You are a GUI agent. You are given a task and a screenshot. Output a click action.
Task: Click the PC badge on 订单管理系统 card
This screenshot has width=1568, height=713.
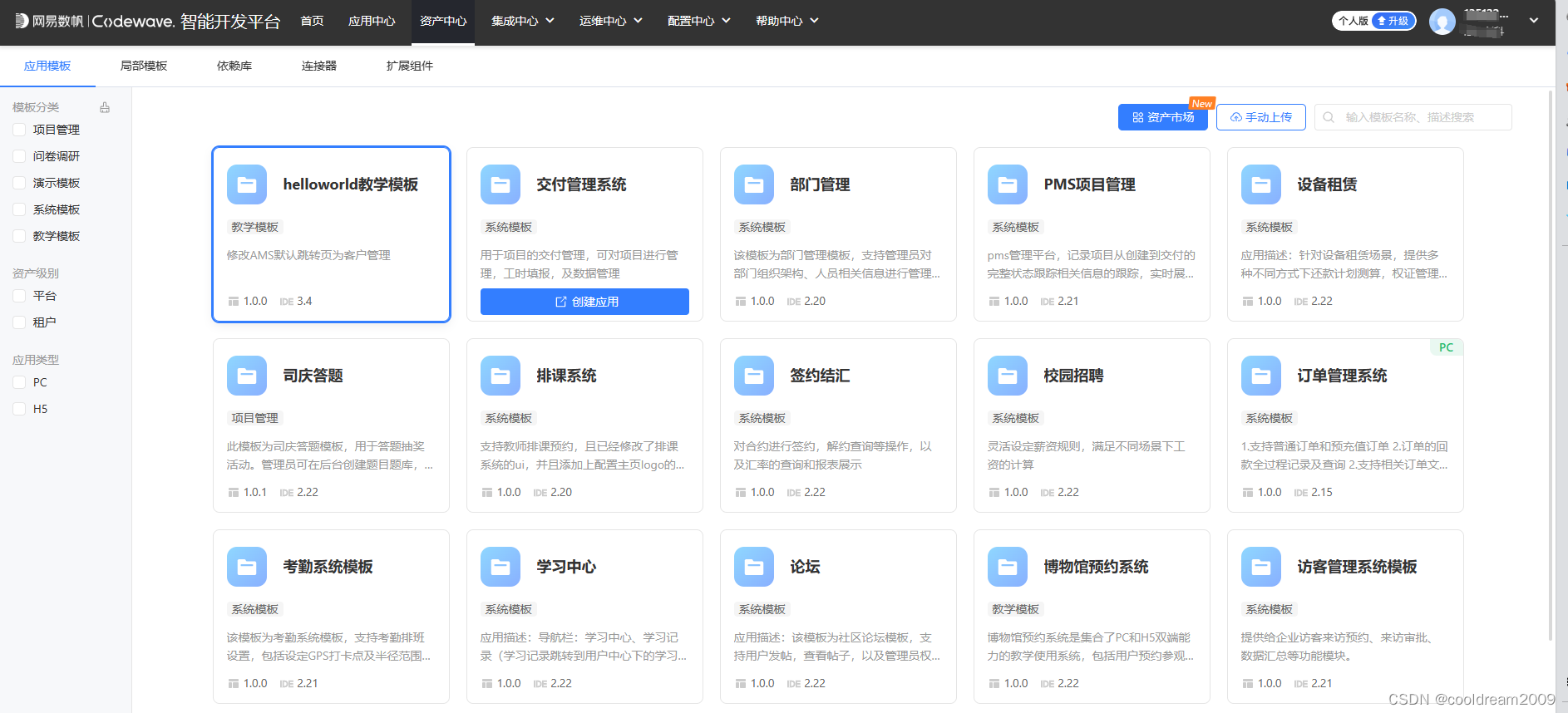(x=1447, y=347)
